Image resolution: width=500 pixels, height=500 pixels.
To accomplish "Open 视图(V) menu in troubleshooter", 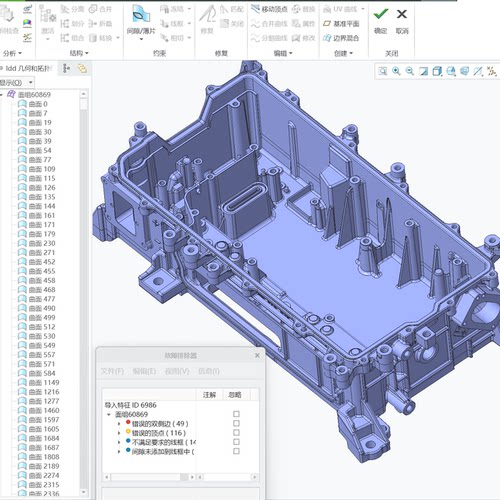I will tap(177, 371).
